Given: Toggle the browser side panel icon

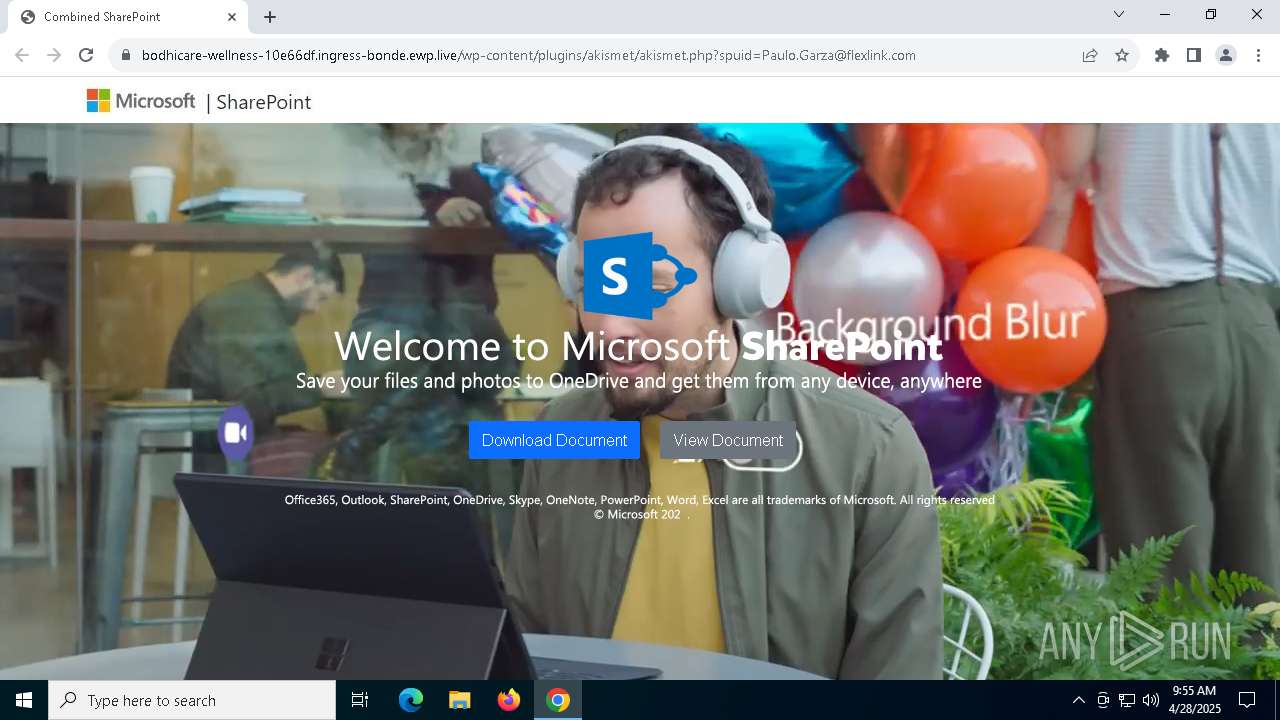Looking at the screenshot, I should (x=1194, y=55).
